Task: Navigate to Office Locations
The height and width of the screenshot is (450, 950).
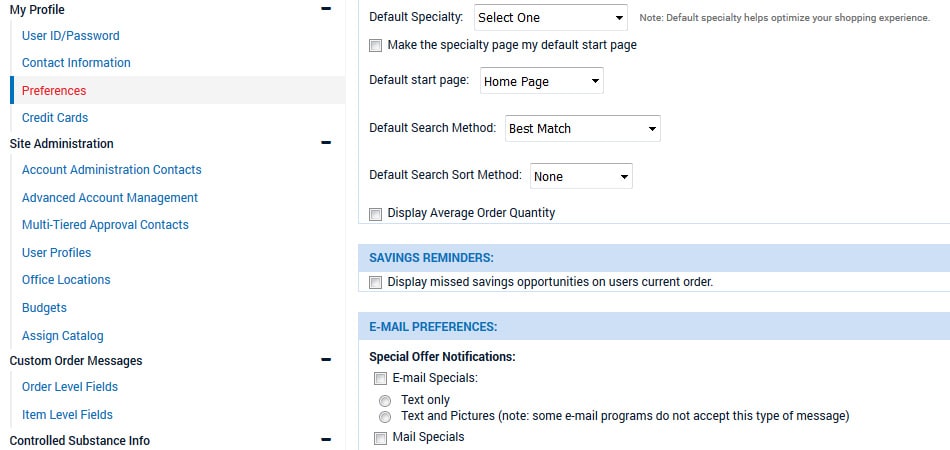Action: point(66,280)
